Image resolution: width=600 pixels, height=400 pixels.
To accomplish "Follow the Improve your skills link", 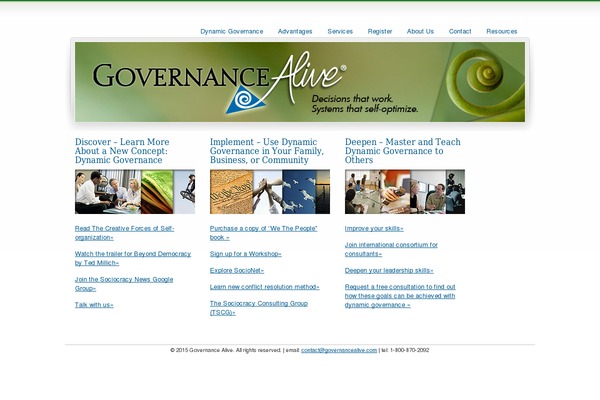I will [374, 229].
